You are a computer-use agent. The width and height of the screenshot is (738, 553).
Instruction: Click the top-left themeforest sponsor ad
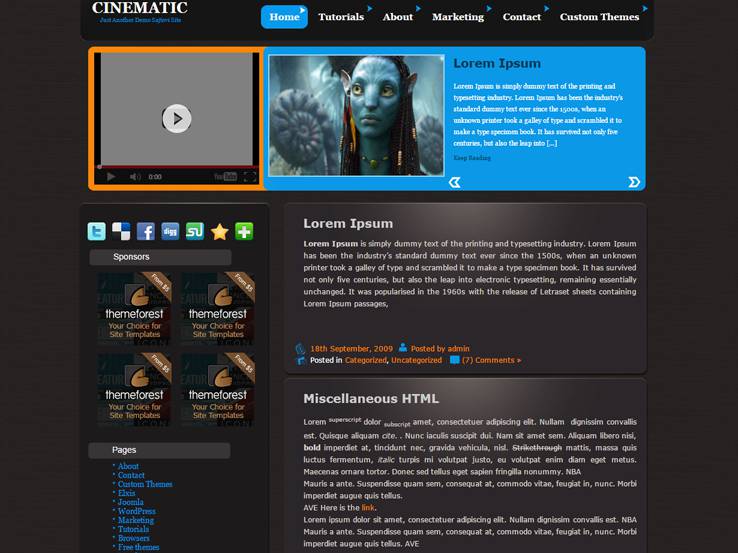tap(135, 309)
